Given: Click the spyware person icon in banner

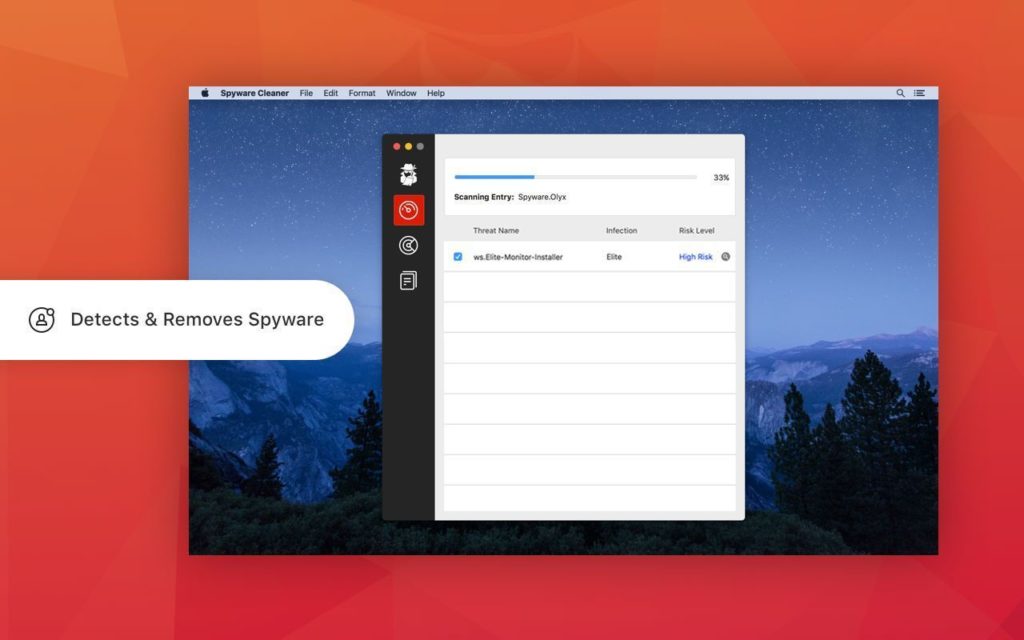Looking at the screenshot, I should pyautogui.click(x=42, y=319).
